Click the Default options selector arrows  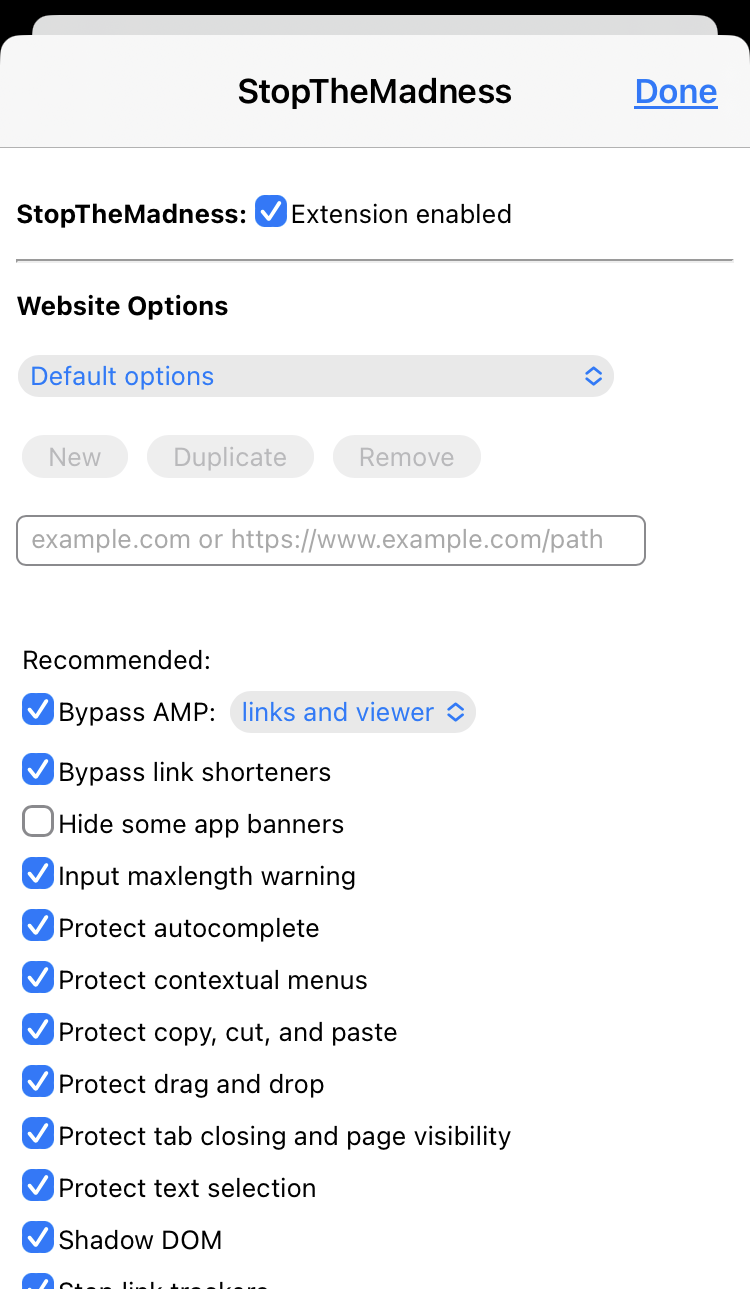(593, 376)
